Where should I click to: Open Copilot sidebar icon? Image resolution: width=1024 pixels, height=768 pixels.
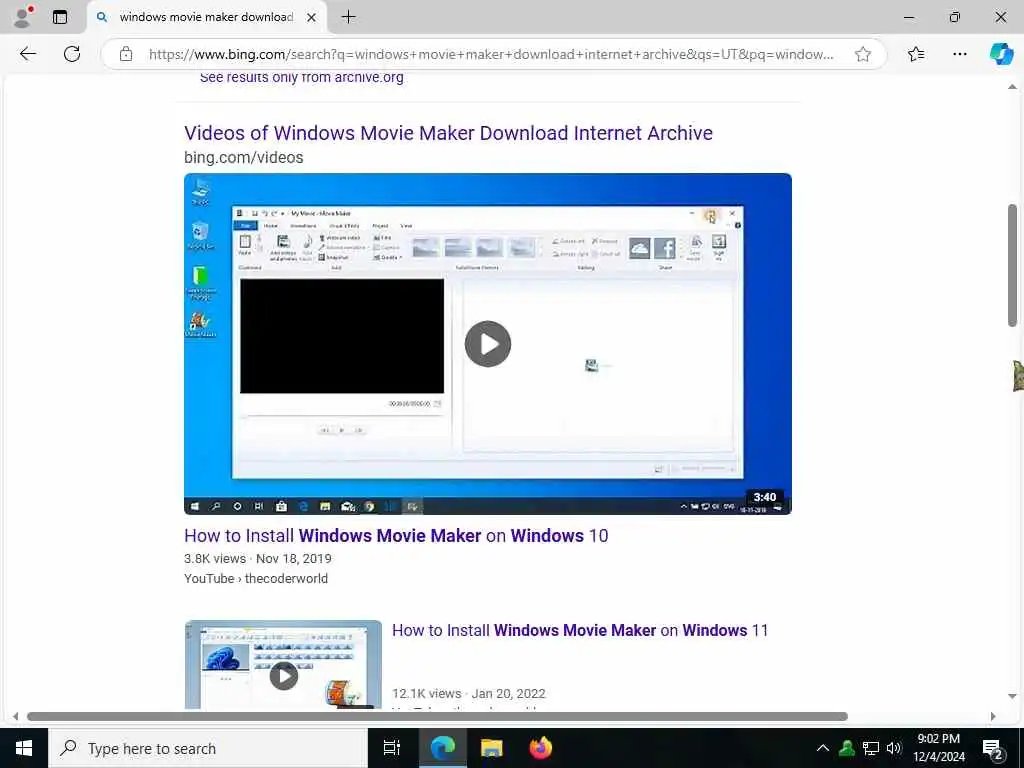[1000, 54]
